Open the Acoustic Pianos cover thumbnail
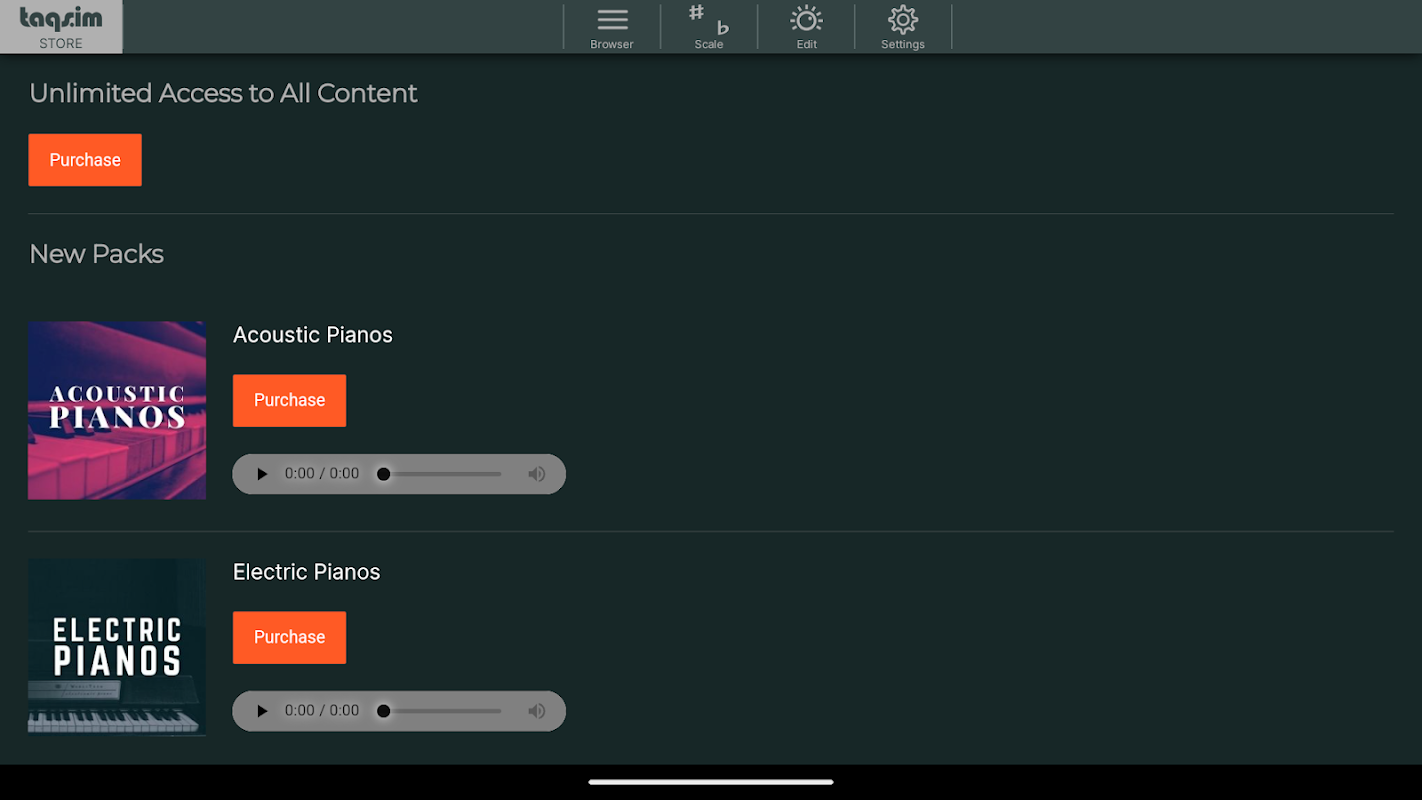Viewport: 1422px width, 800px height. coord(117,410)
